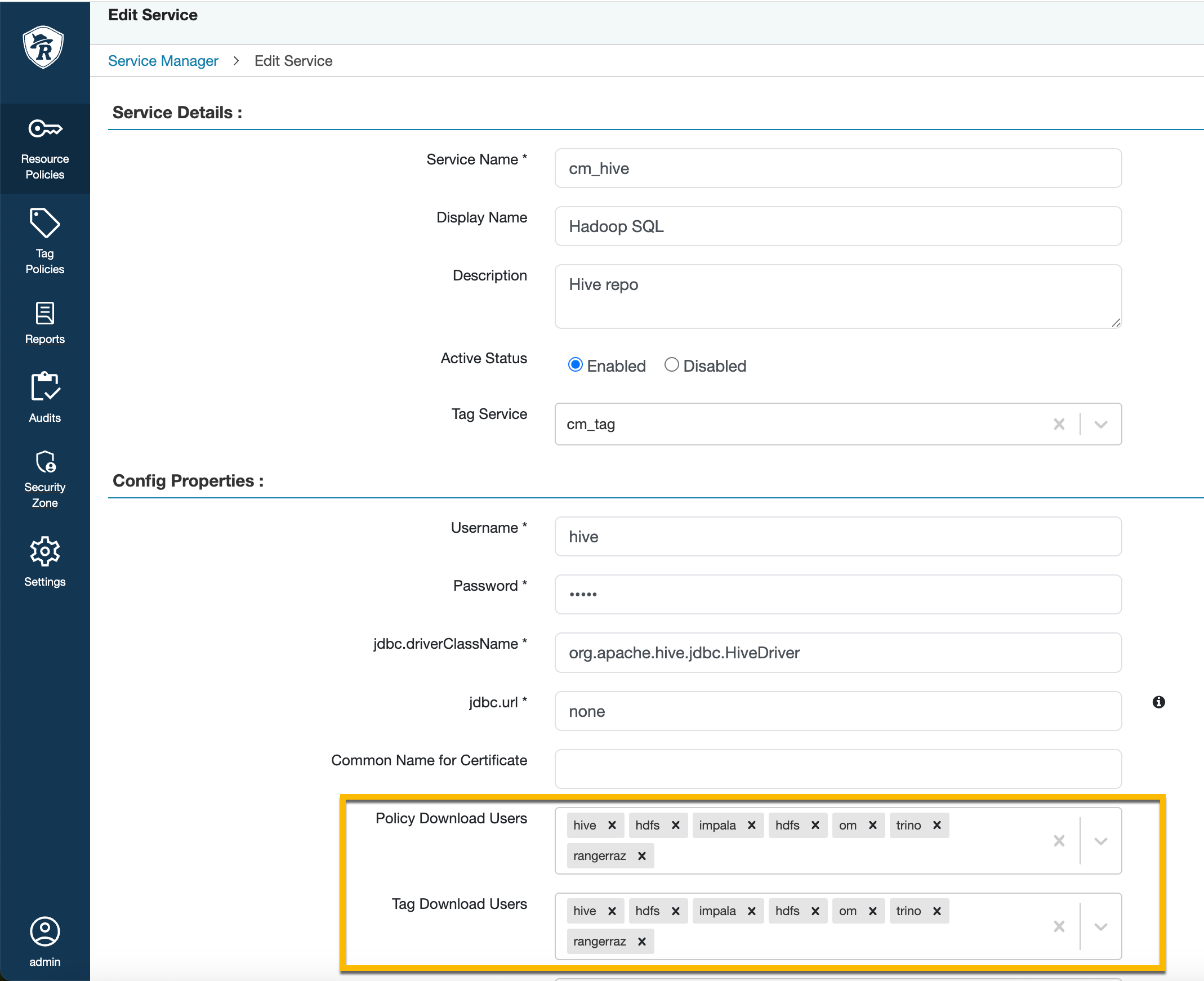Remove trino from Tag Download Users

point(937,911)
